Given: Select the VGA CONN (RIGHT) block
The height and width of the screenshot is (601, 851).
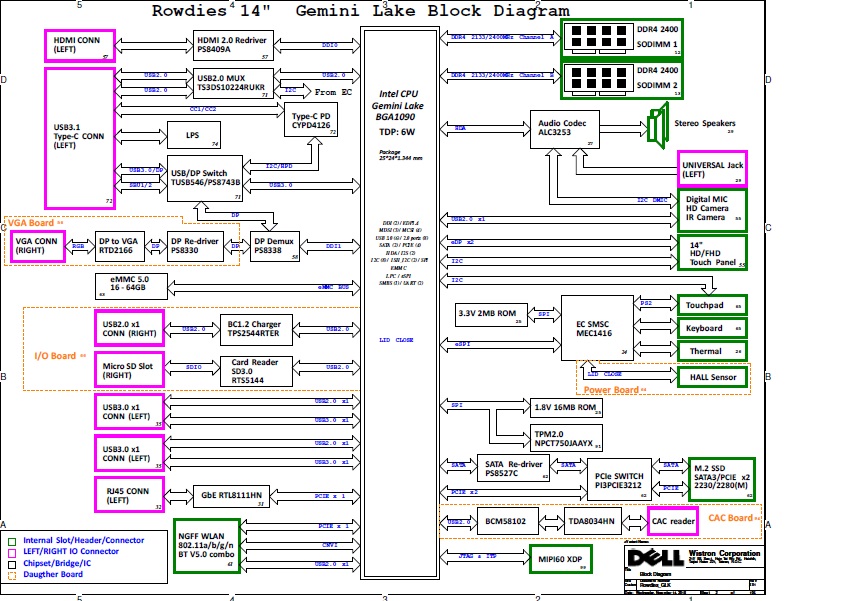Looking at the screenshot, I should (37, 246).
